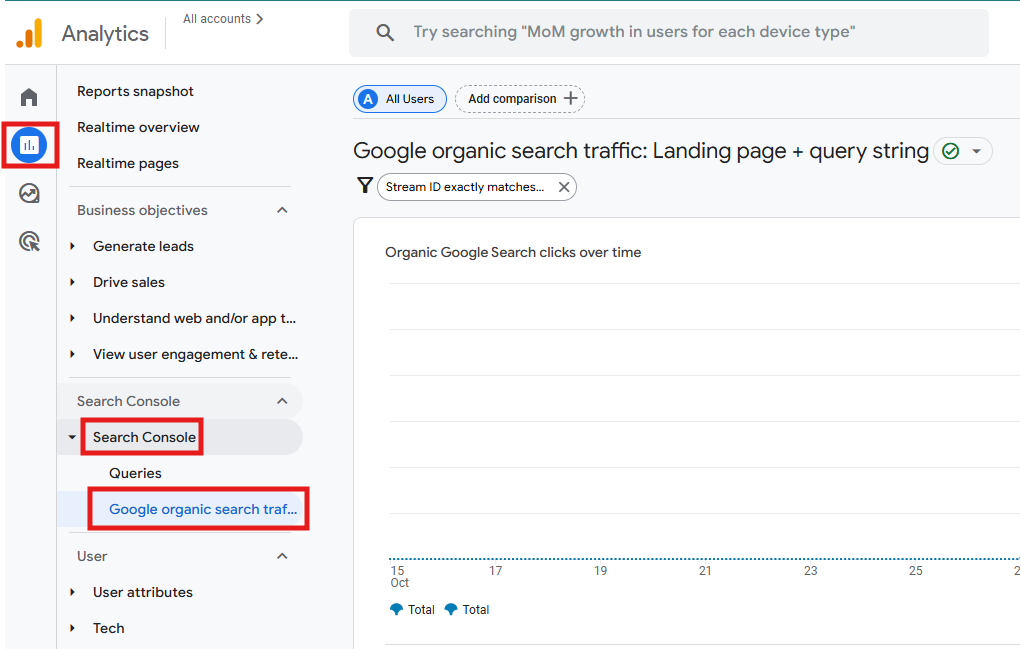Click the All Users 'A' badge

368,99
